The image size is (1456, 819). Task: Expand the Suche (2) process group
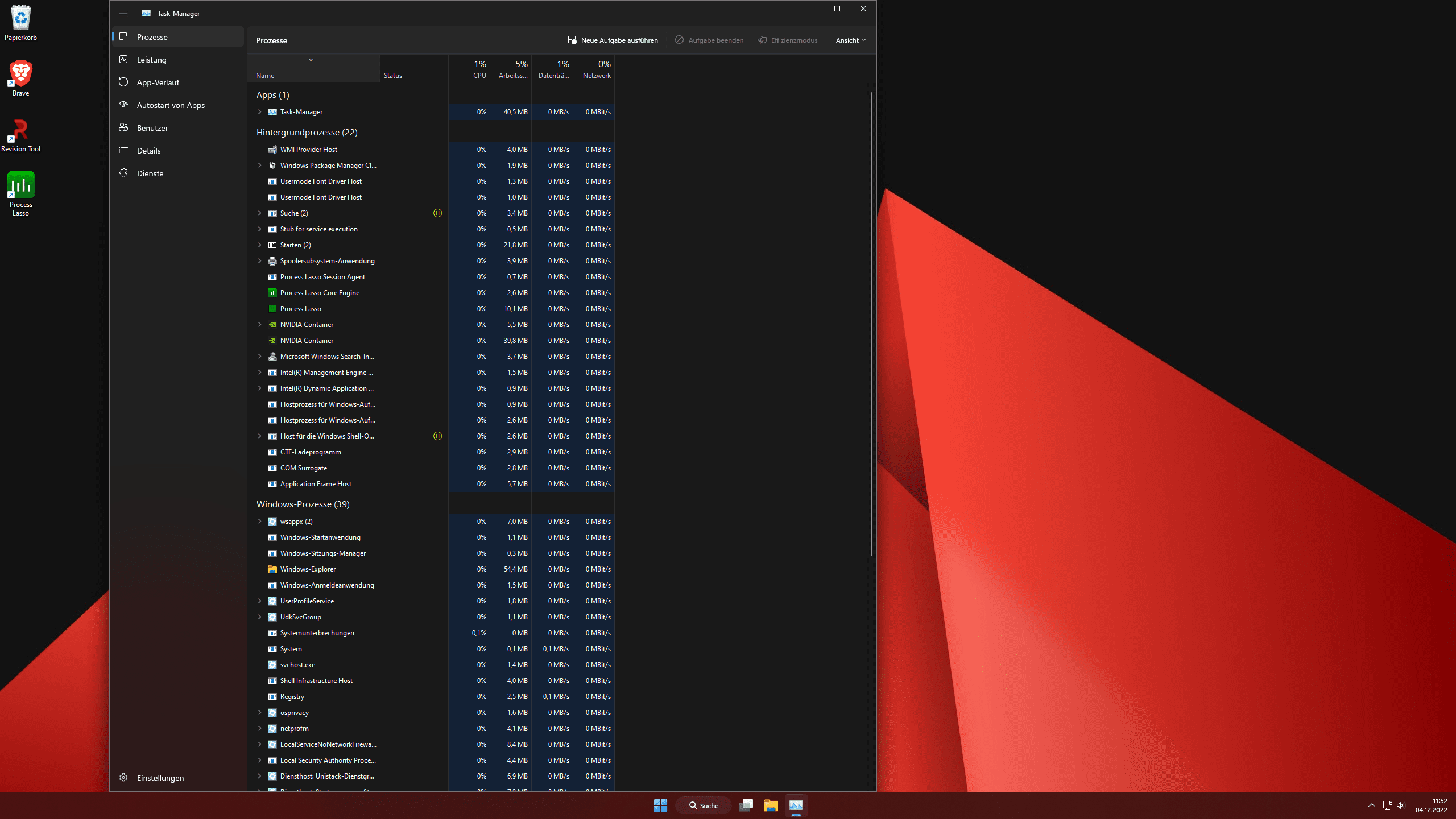(260, 213)
